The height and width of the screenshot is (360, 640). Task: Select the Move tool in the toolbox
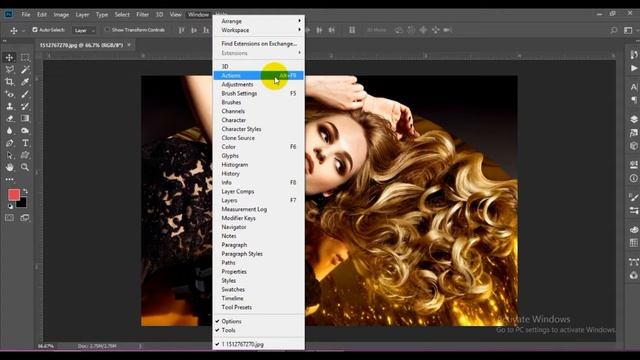tap(9, 58)
